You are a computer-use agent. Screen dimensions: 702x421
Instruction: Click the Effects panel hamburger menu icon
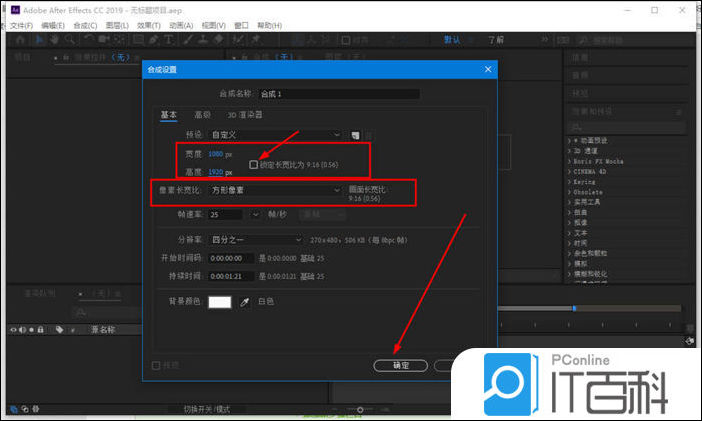click(679, 112)
